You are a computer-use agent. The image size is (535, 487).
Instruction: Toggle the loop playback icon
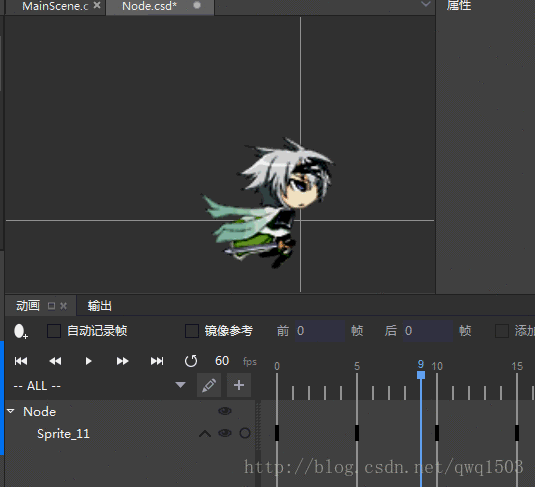click(191, 361)
